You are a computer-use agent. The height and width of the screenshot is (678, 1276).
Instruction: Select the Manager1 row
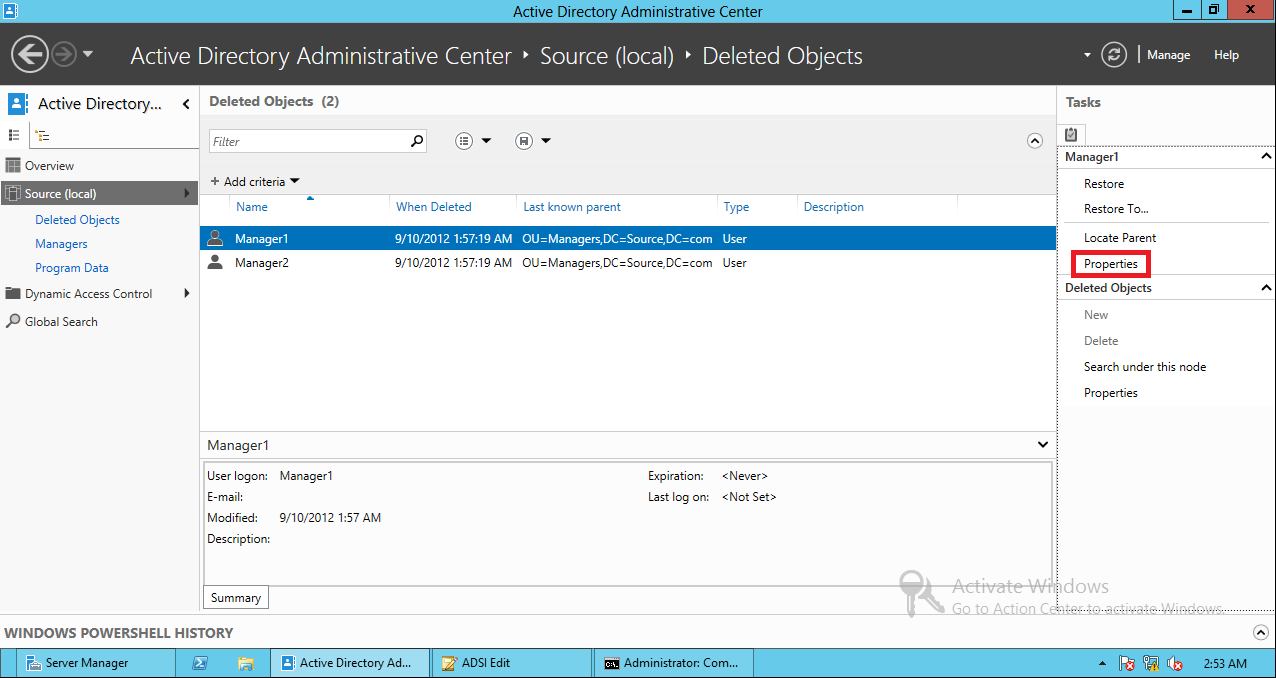click(628, 239)
